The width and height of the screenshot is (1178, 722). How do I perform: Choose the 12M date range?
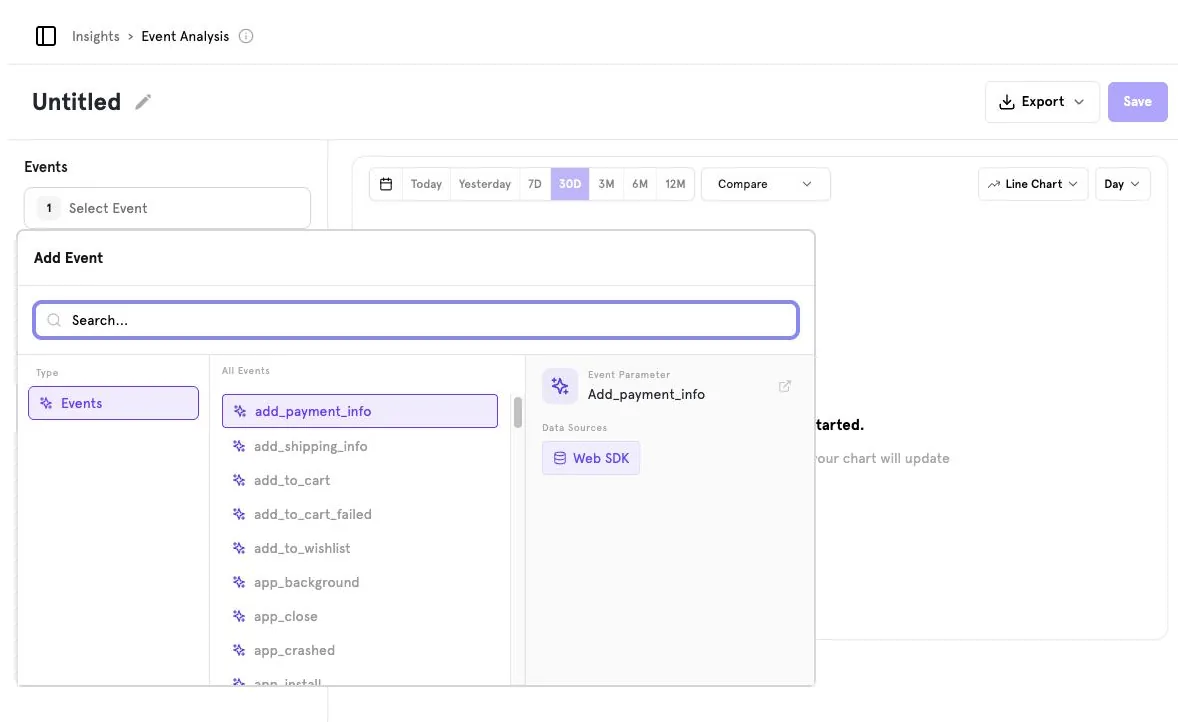click(675, 184)
